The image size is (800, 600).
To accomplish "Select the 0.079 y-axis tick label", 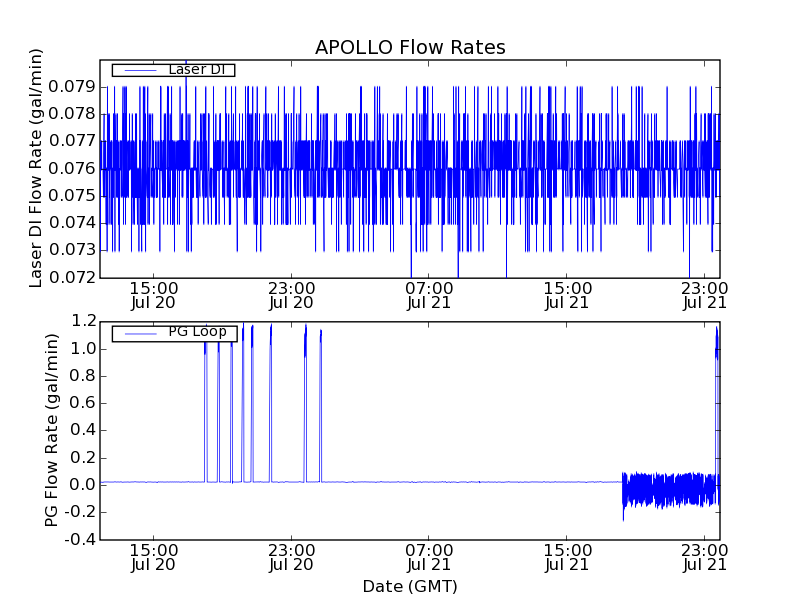I will point(72,87).
